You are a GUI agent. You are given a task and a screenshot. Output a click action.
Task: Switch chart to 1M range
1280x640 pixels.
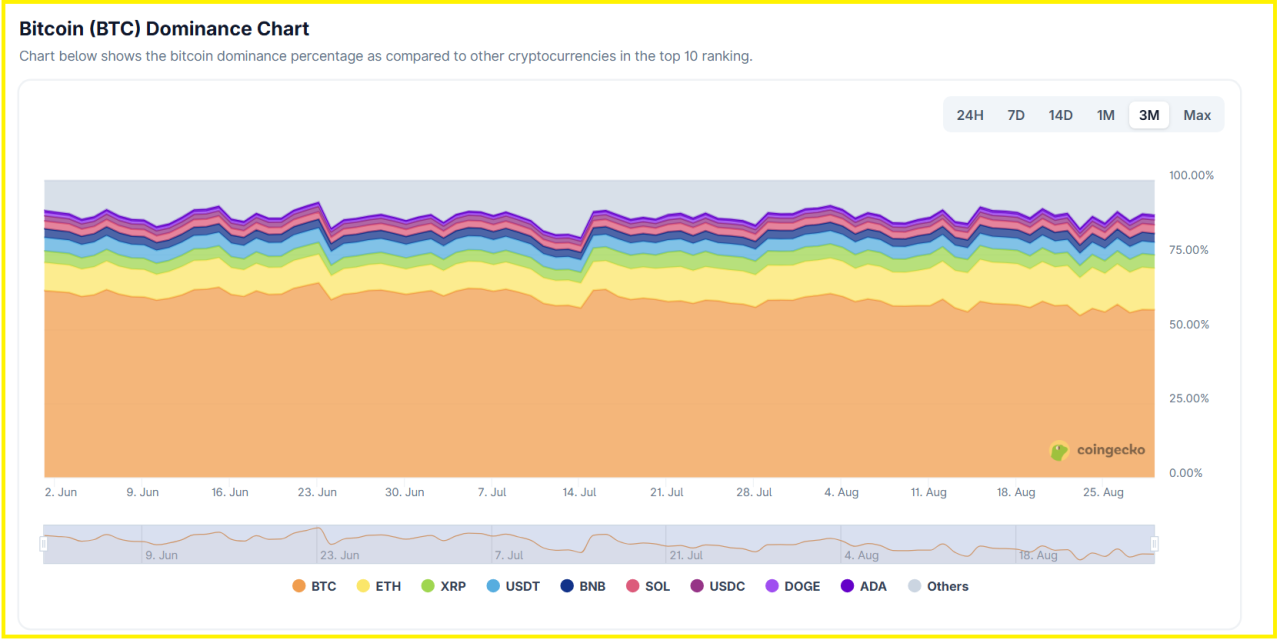(x=1105, y=115)
